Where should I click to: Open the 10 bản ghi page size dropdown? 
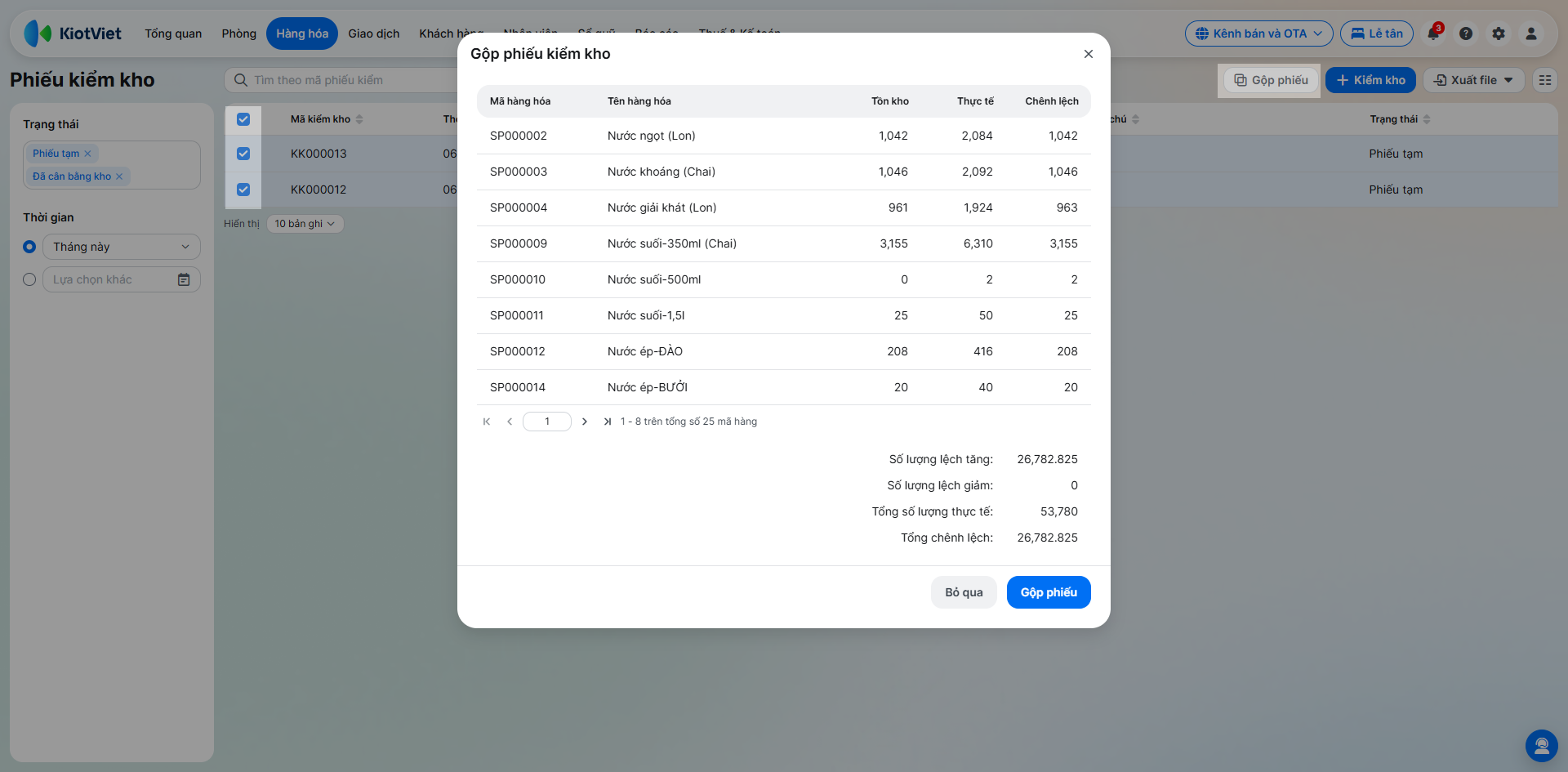[x=305, y=224]
